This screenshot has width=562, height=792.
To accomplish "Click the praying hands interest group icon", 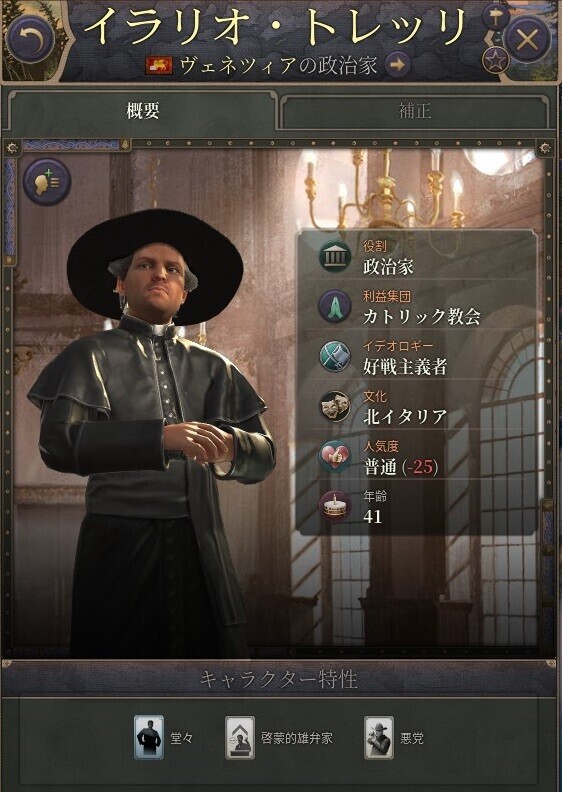I will [335, 306].
